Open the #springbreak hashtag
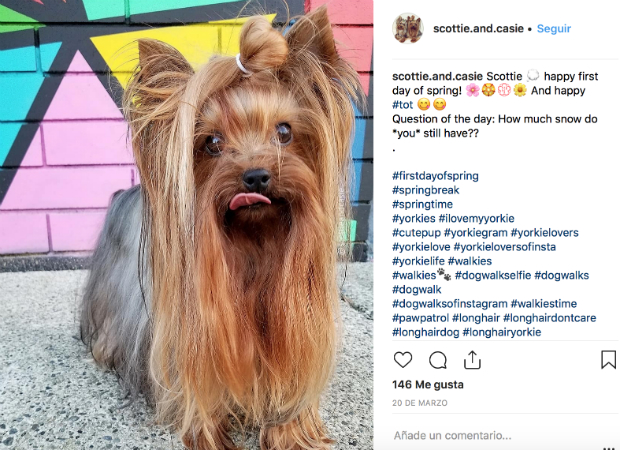620x450 pixels. point(426,190)
